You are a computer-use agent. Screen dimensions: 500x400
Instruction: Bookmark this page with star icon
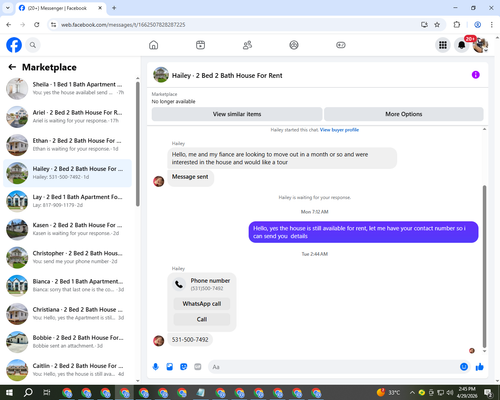click(437, 25)
